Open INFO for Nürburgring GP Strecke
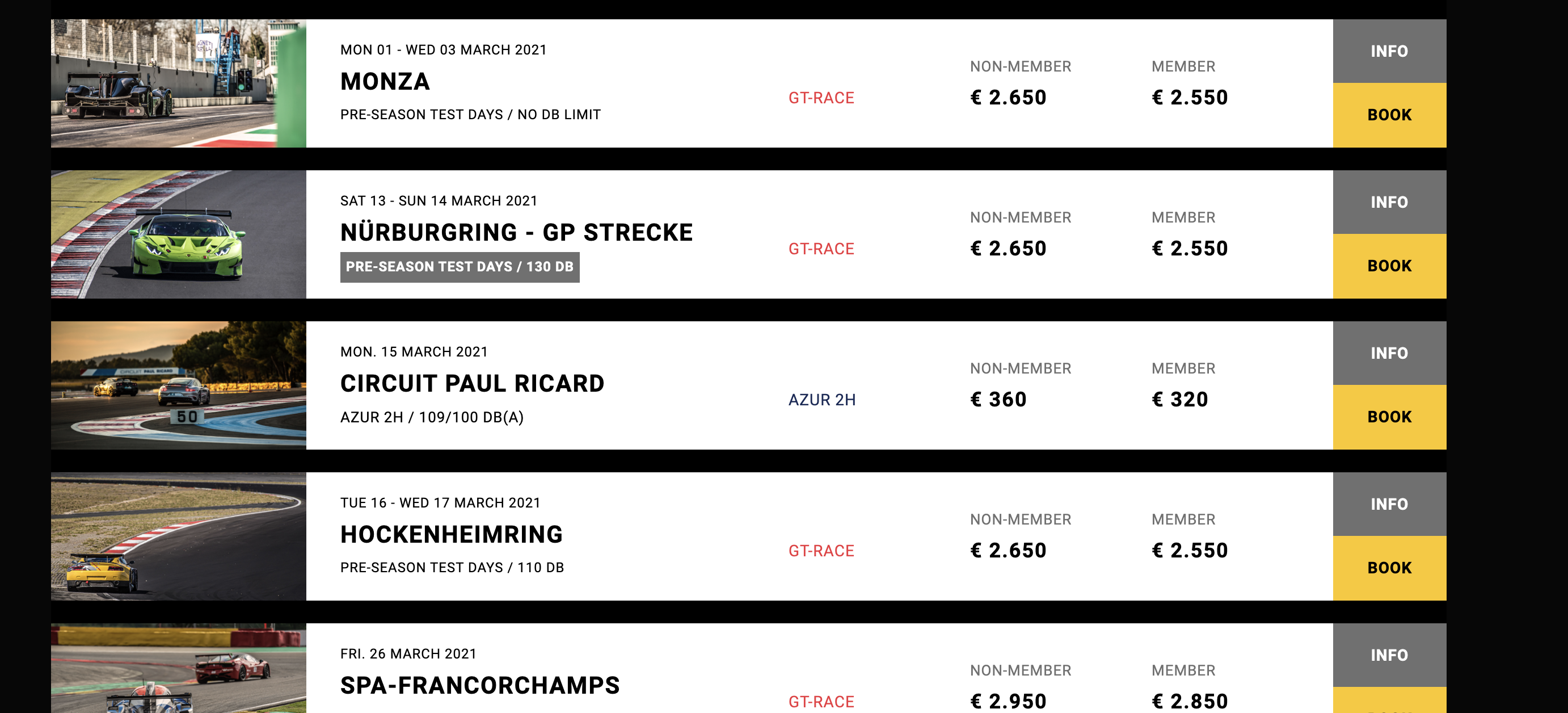This screenshot has height=713, width=1568. pyautogui.click(x=1389, y=202)
